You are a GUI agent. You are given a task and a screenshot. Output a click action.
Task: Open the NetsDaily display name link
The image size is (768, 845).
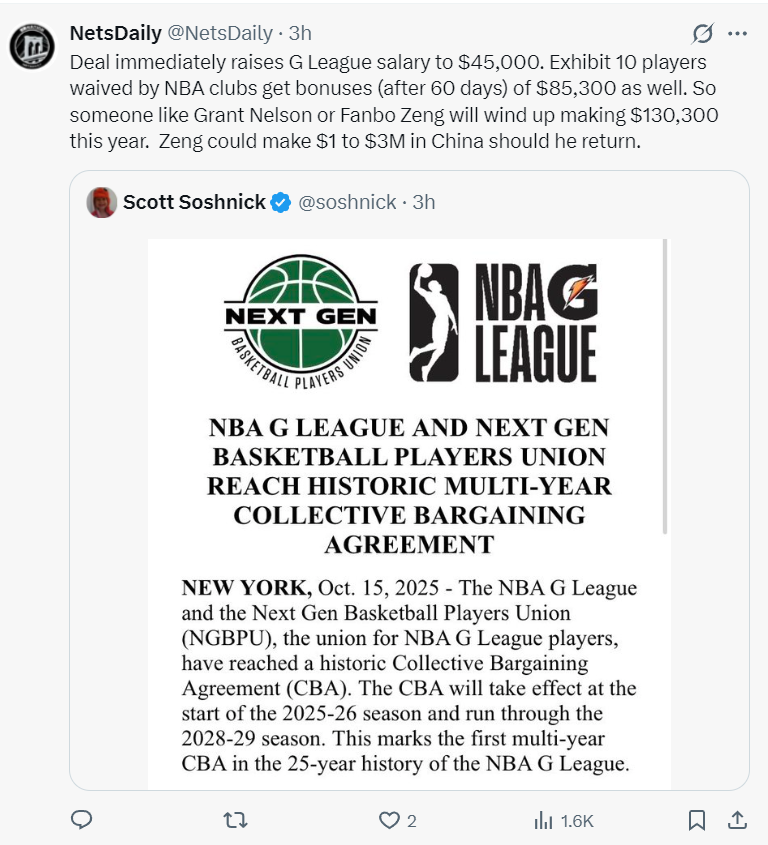coord(115,33)
